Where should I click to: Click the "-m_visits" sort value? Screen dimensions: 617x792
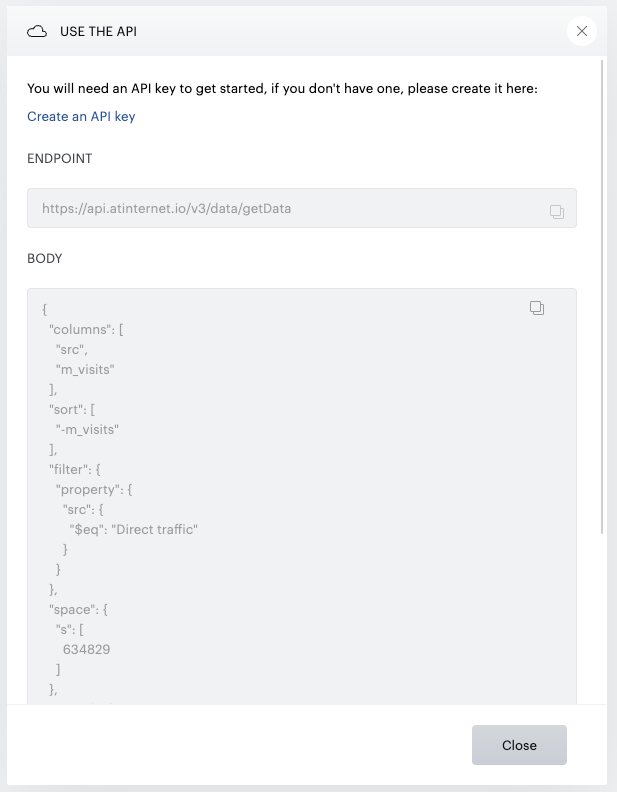pyautogui.click(x=88, y=429)
